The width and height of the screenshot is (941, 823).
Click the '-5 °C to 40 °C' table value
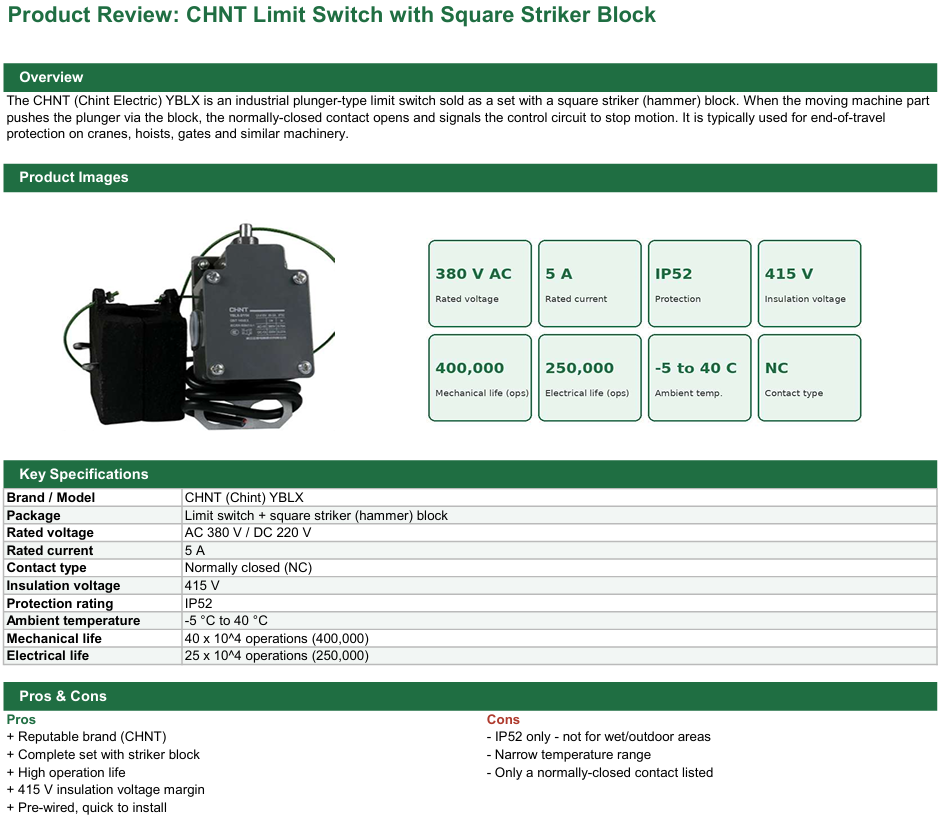coord(226,621)
